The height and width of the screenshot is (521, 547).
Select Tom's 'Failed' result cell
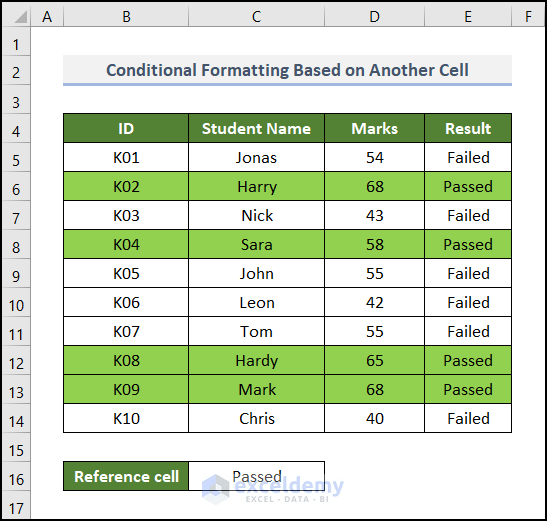click(x=468, y=331)
